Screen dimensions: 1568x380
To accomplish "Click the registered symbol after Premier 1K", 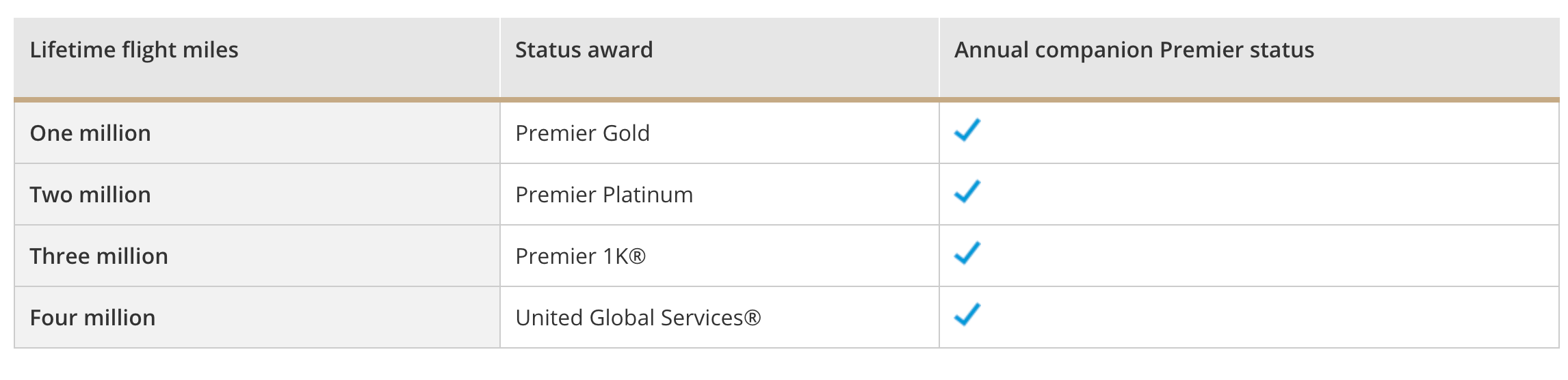I will (637, 256).
